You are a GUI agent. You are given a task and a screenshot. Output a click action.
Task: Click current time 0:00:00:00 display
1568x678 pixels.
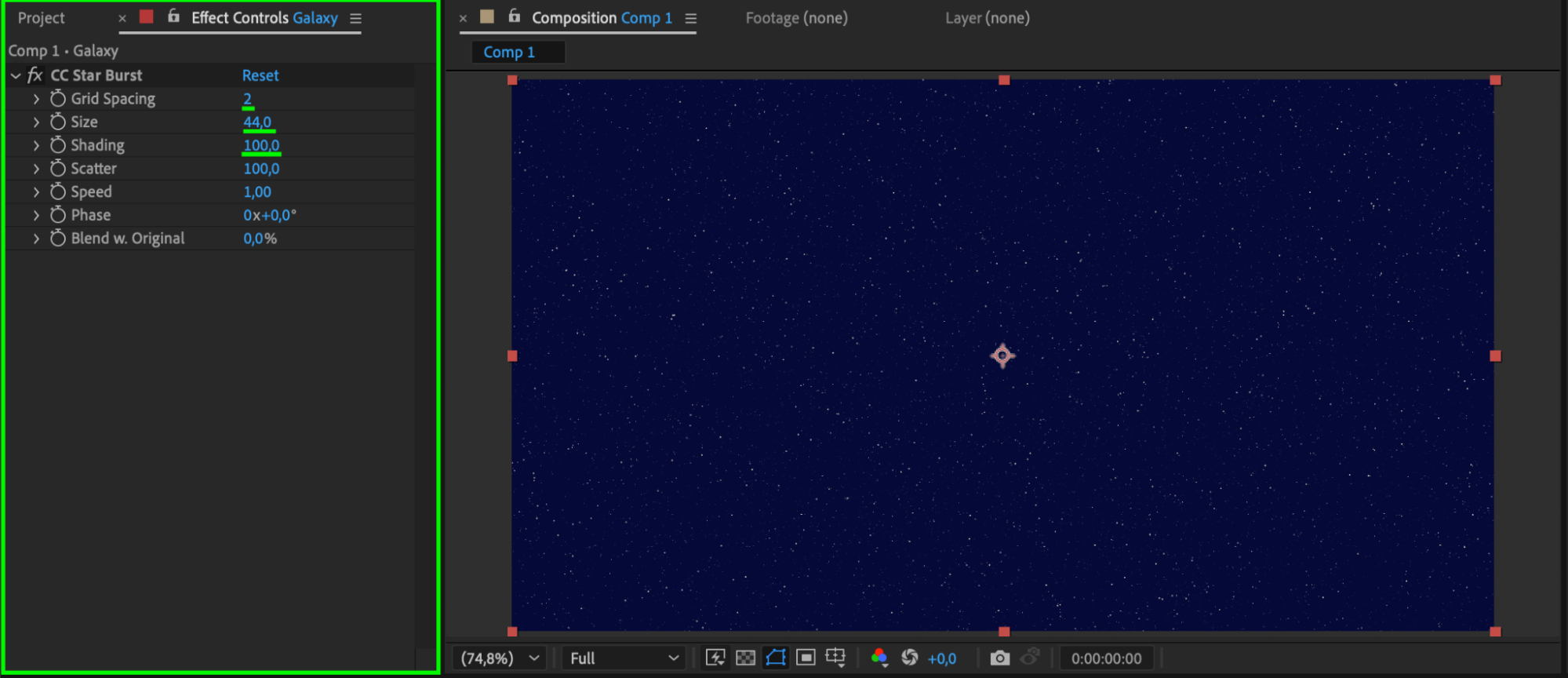pos(1106,658)
